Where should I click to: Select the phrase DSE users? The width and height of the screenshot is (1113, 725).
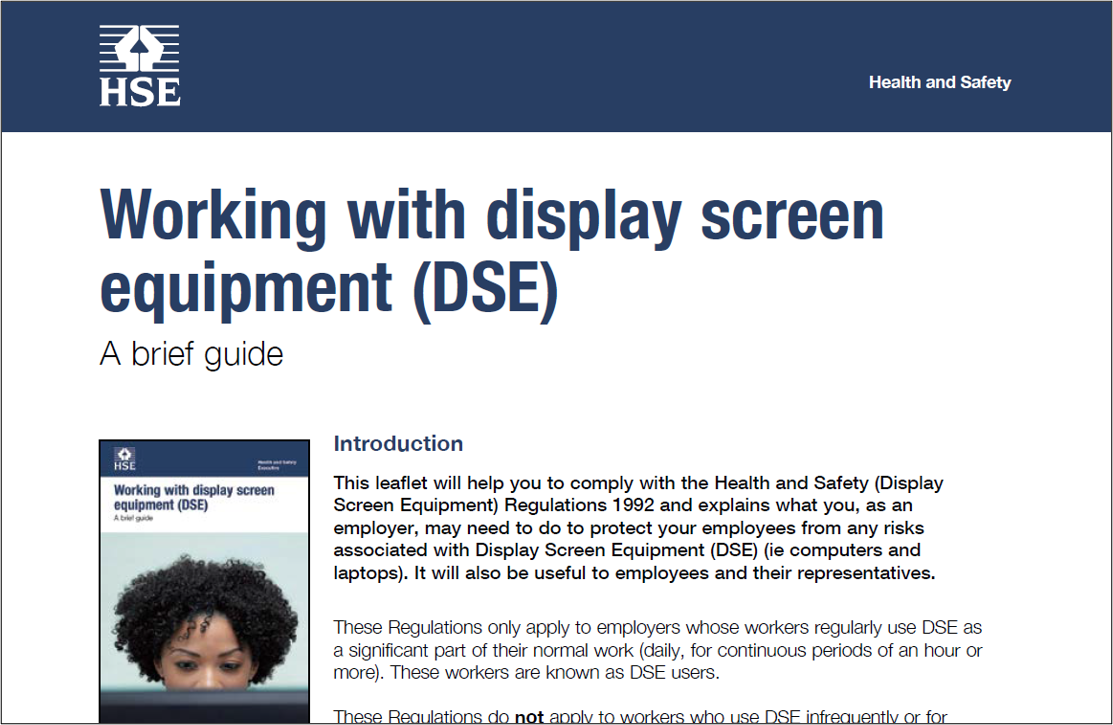click(674, 671)
